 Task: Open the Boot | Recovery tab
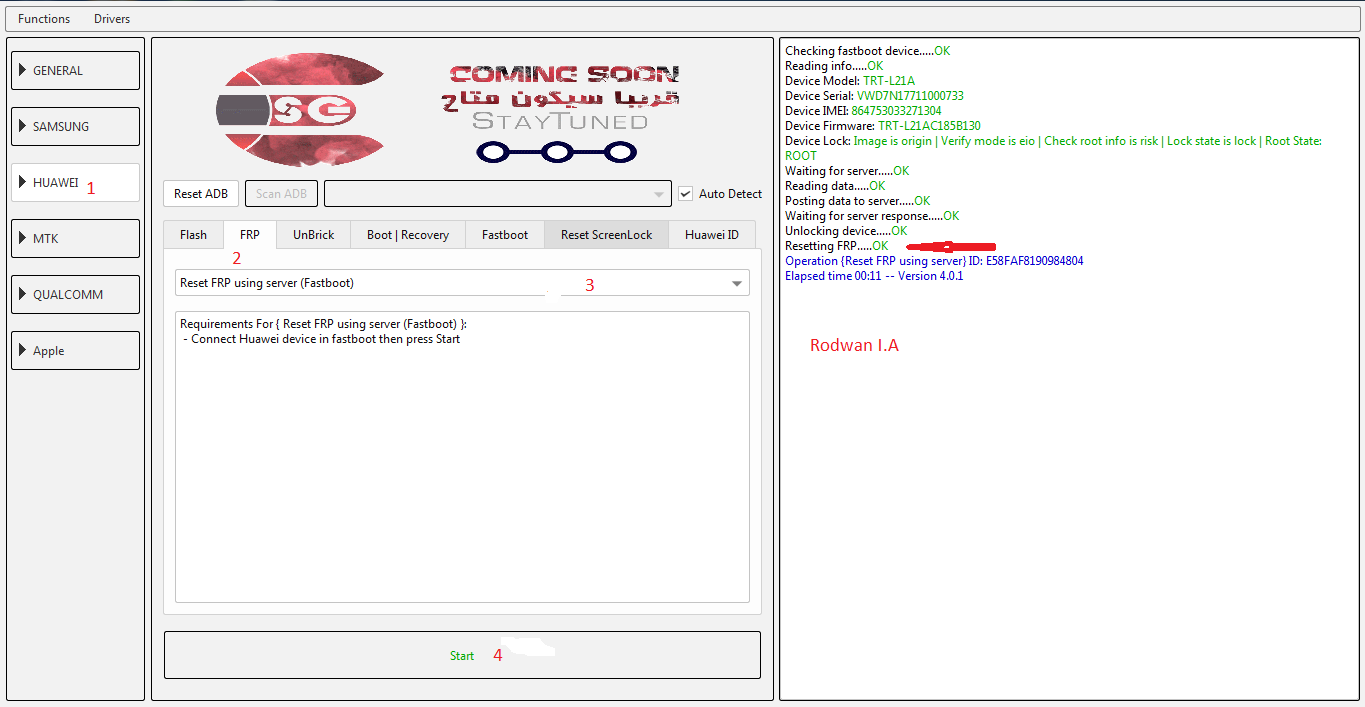point(408,235)
